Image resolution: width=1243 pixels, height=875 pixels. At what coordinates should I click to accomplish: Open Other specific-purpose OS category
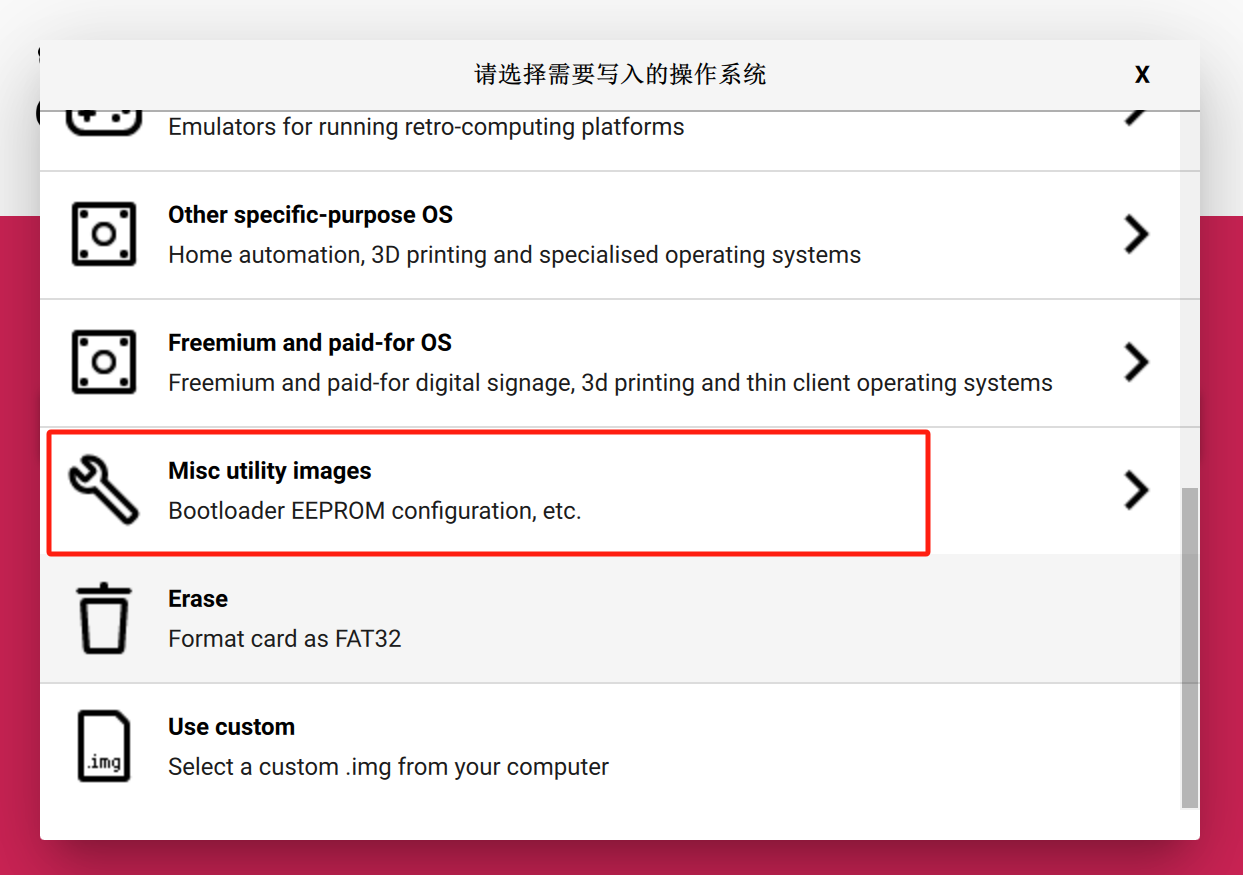click(x=310, y=215)
